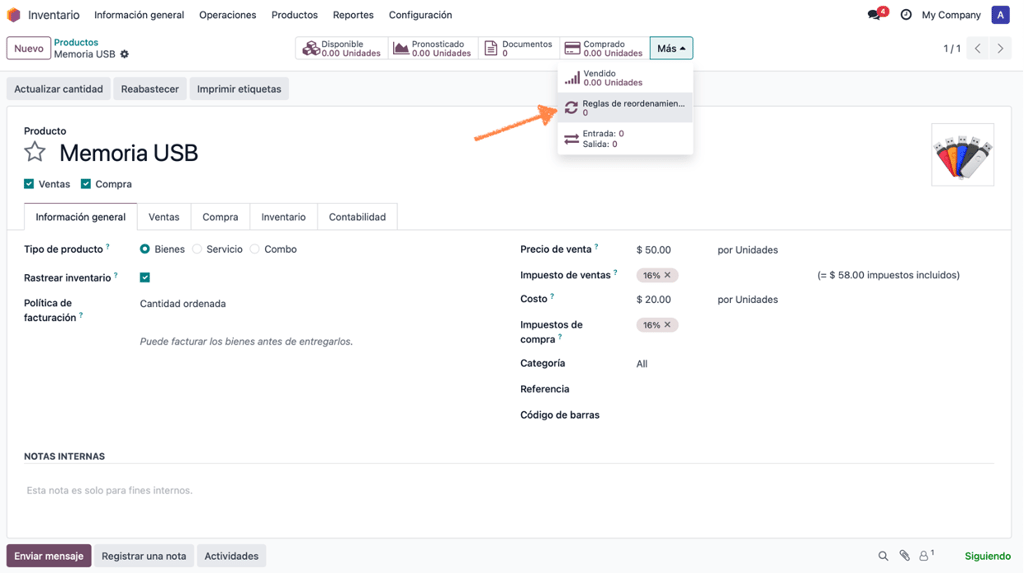Open the conversations chat icon with red badge
The image size is (1024, 573).
coord(876,14)
